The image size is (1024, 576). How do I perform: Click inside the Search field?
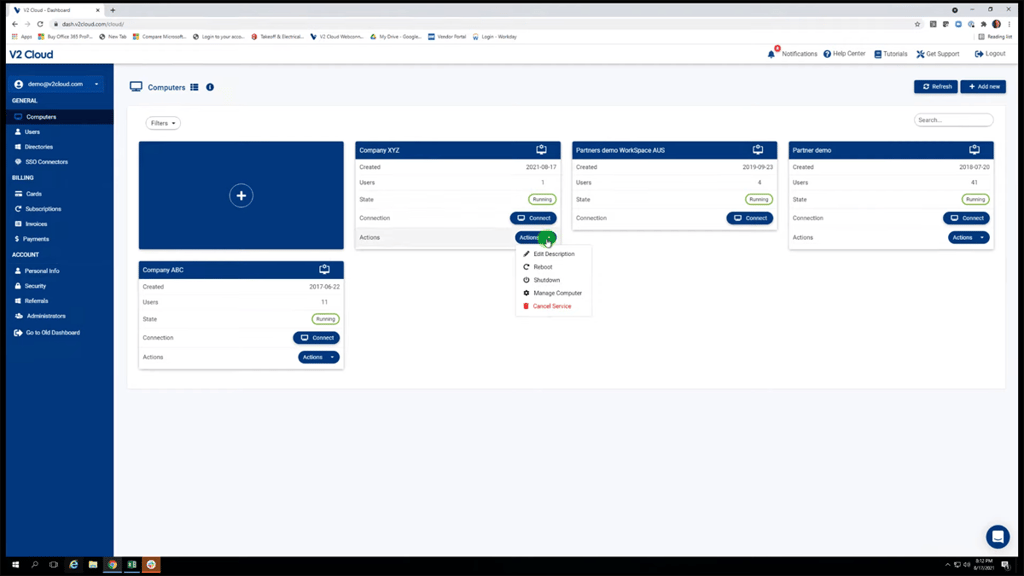(951, 119)
